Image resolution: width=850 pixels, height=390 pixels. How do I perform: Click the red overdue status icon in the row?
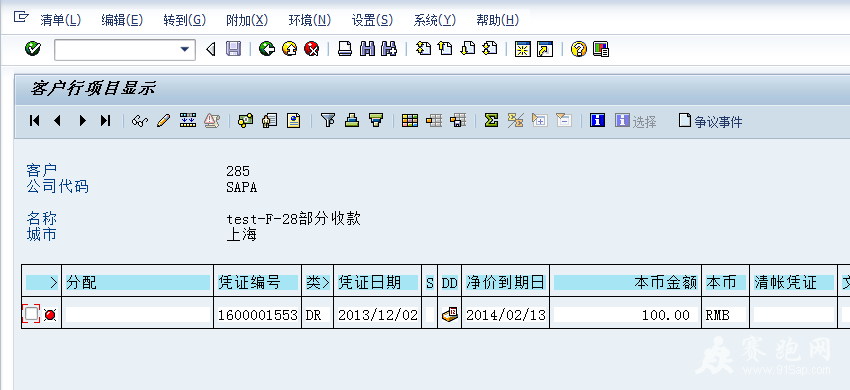[x=50, y=315]
